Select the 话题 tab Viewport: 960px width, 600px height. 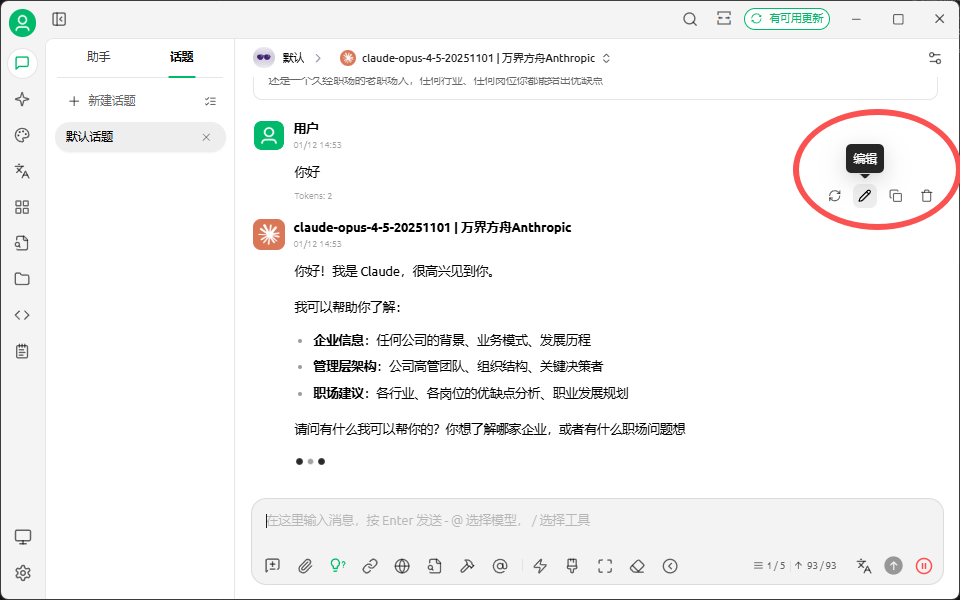click(182, 57)
